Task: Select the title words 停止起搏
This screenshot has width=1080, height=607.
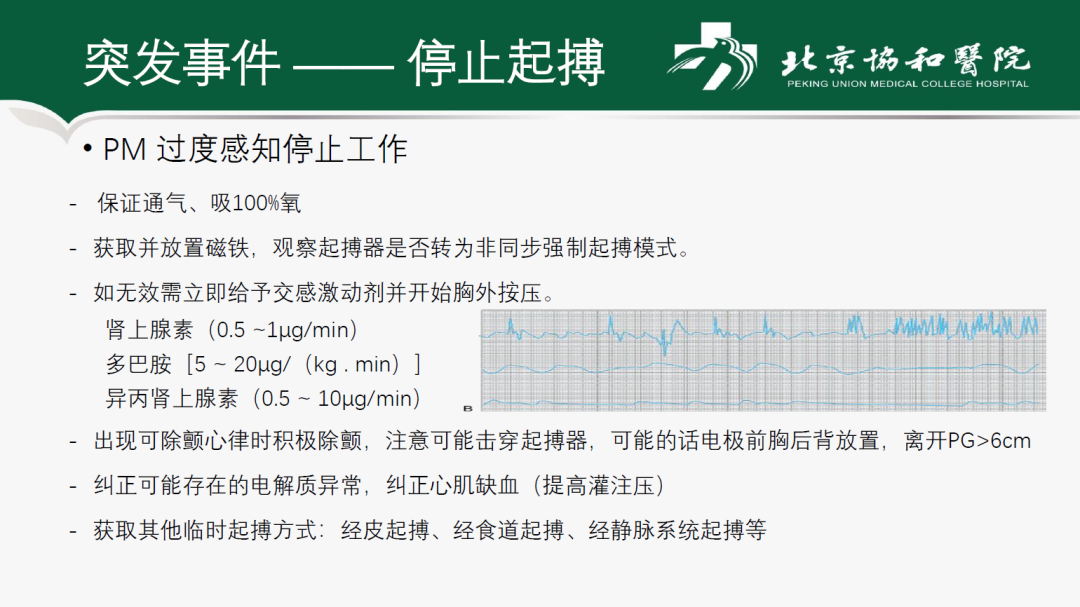Action: (x=506, y=64)
